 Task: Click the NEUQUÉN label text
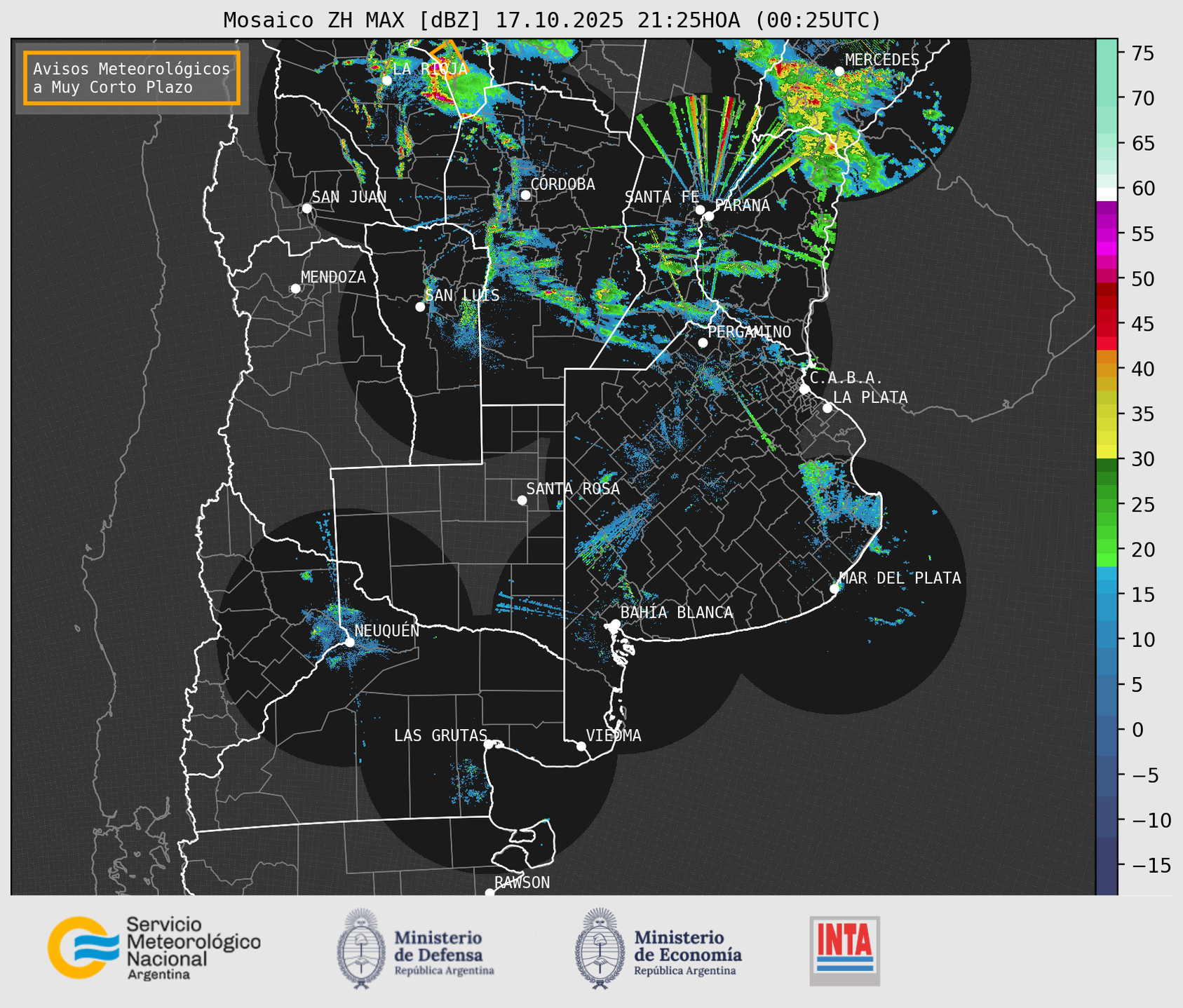[x=387, y=630]
